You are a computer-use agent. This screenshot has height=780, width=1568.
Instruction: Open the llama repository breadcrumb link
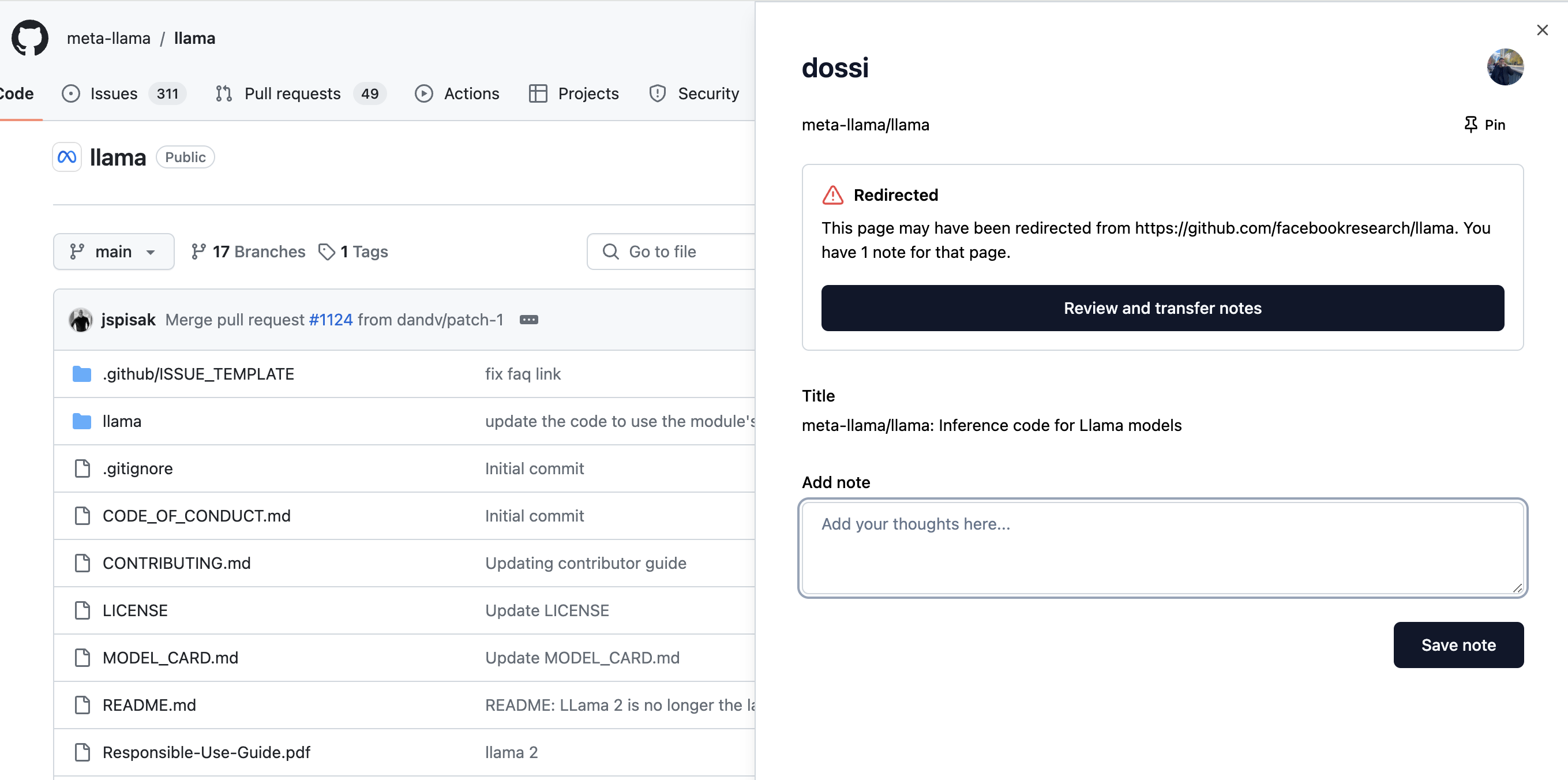coord(195,37)
